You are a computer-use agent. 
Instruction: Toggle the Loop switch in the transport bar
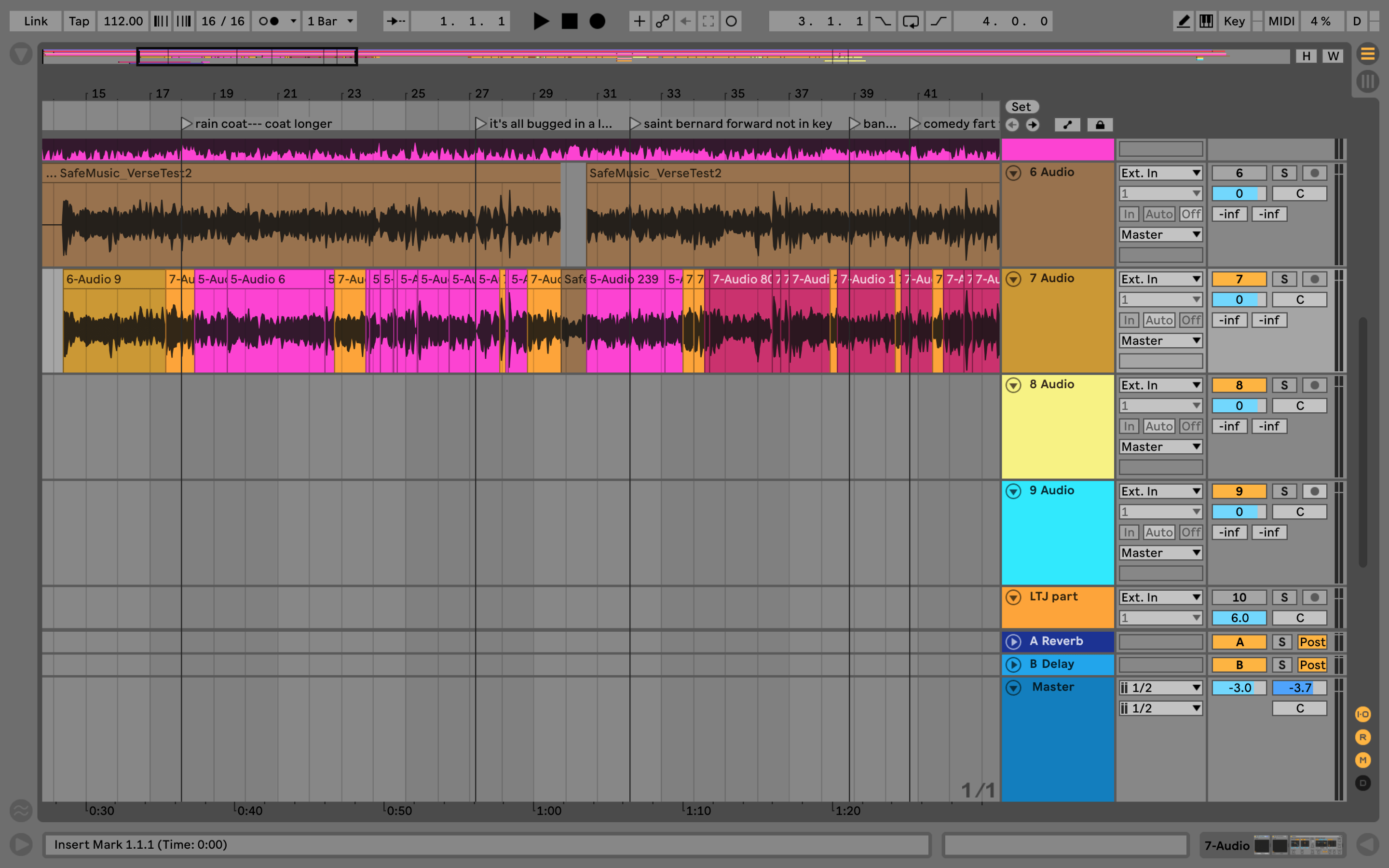[910, 21]
